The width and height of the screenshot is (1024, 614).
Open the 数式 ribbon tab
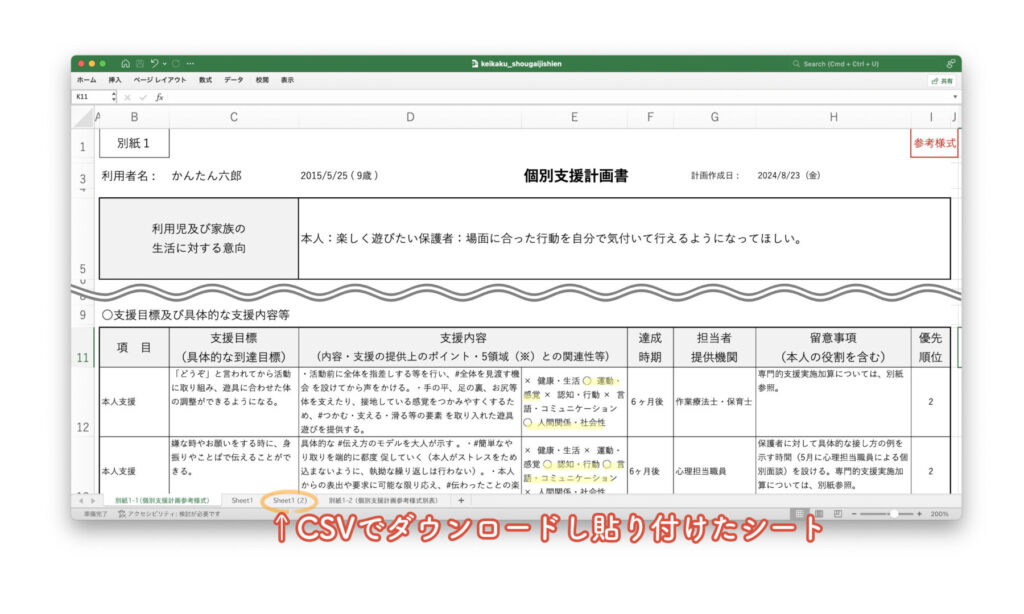206,80
